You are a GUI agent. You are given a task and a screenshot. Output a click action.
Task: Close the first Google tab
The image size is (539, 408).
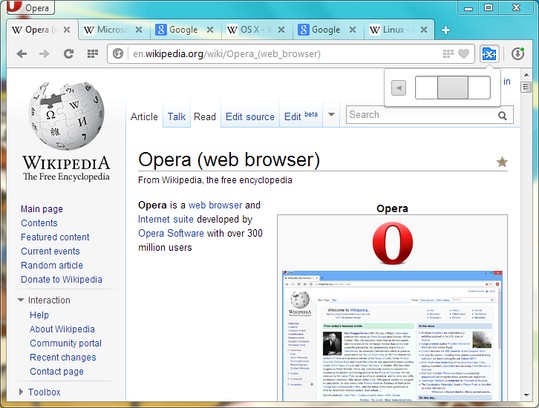(210, 30)
